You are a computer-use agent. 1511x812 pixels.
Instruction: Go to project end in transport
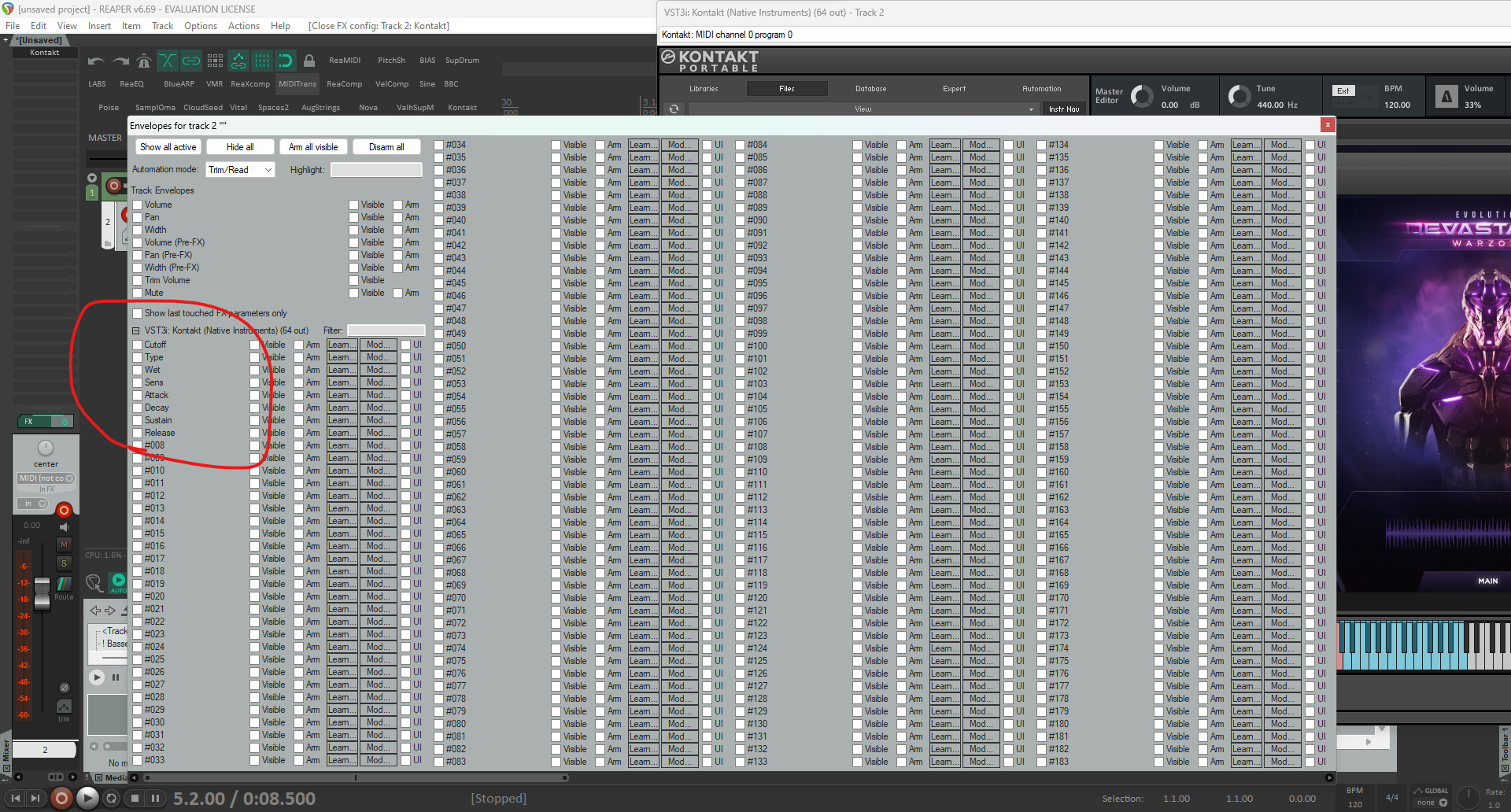[x=35, y=799]
